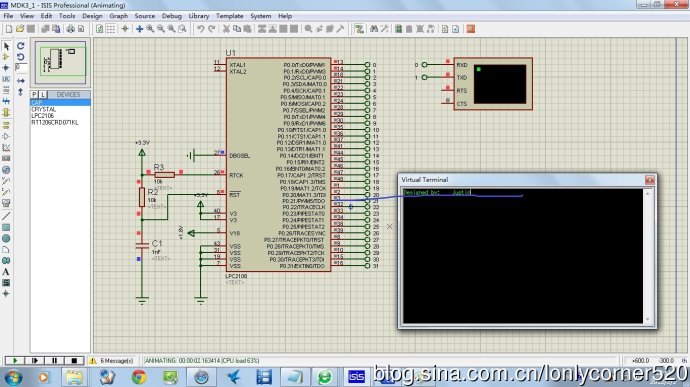The image size is (690, 387).
Task: Close the Virtual Terminal window
Action: tap(650, 180)
